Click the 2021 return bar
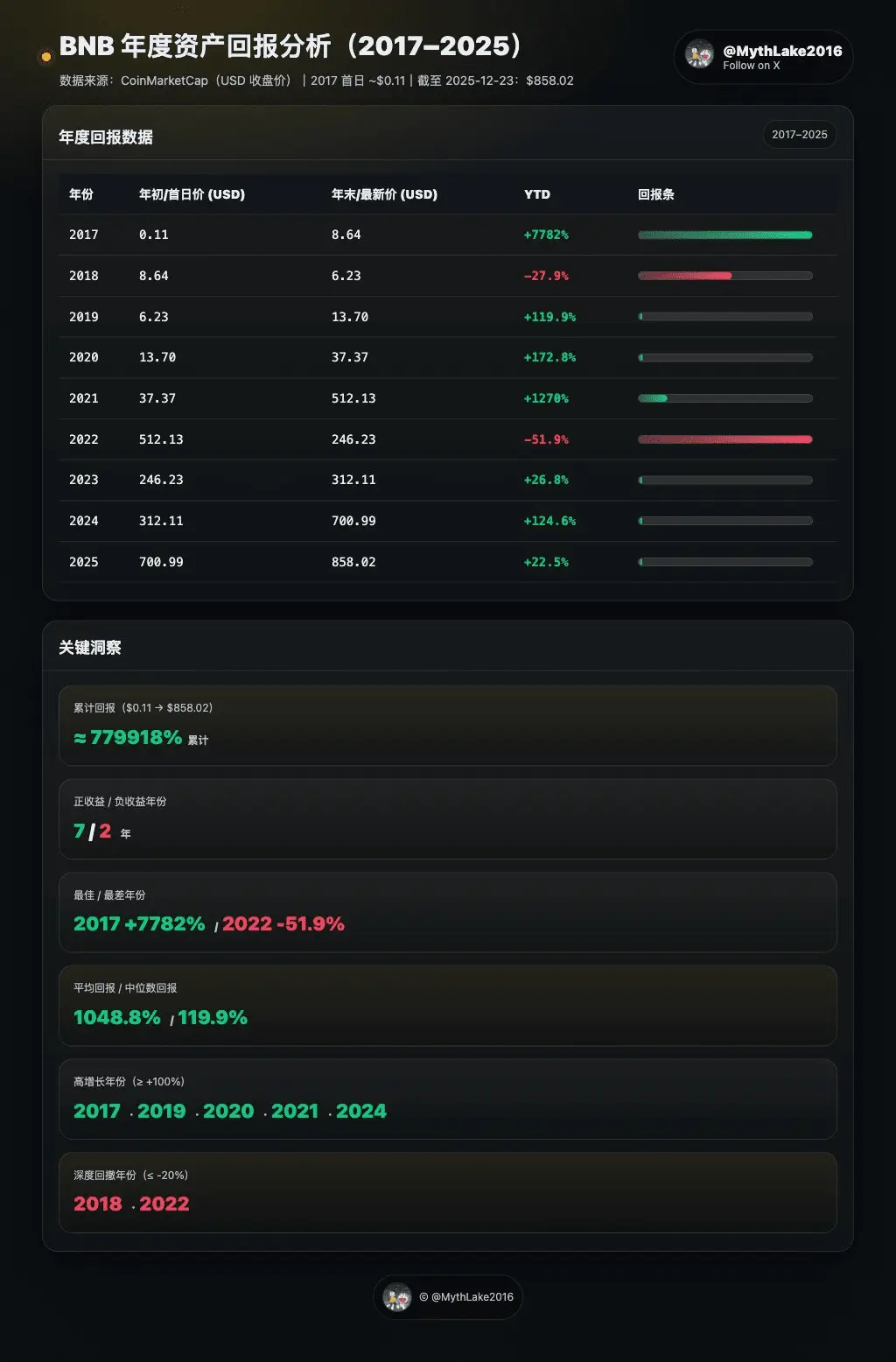The image size is (896, 1362). click(725, 398)
